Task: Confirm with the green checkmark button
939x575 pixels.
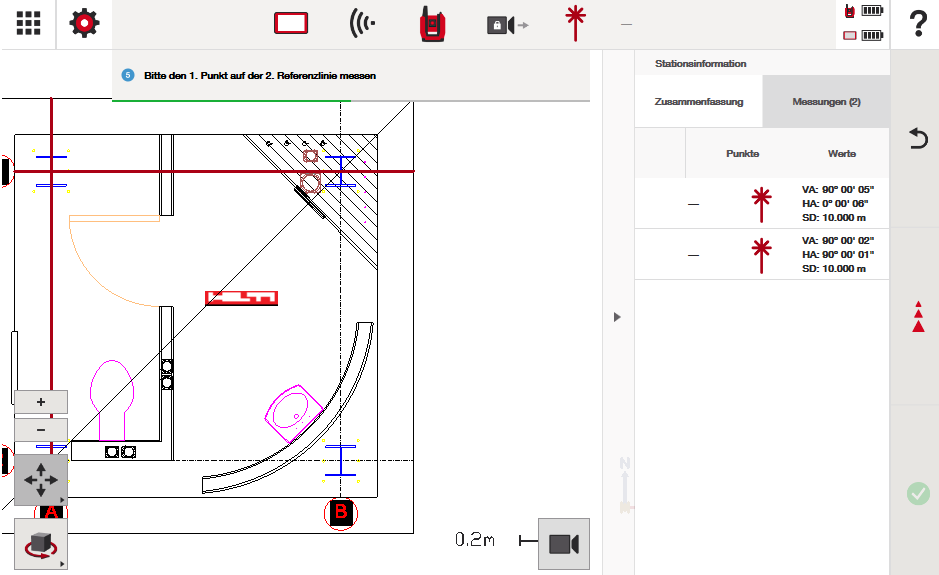Action: 917,493
